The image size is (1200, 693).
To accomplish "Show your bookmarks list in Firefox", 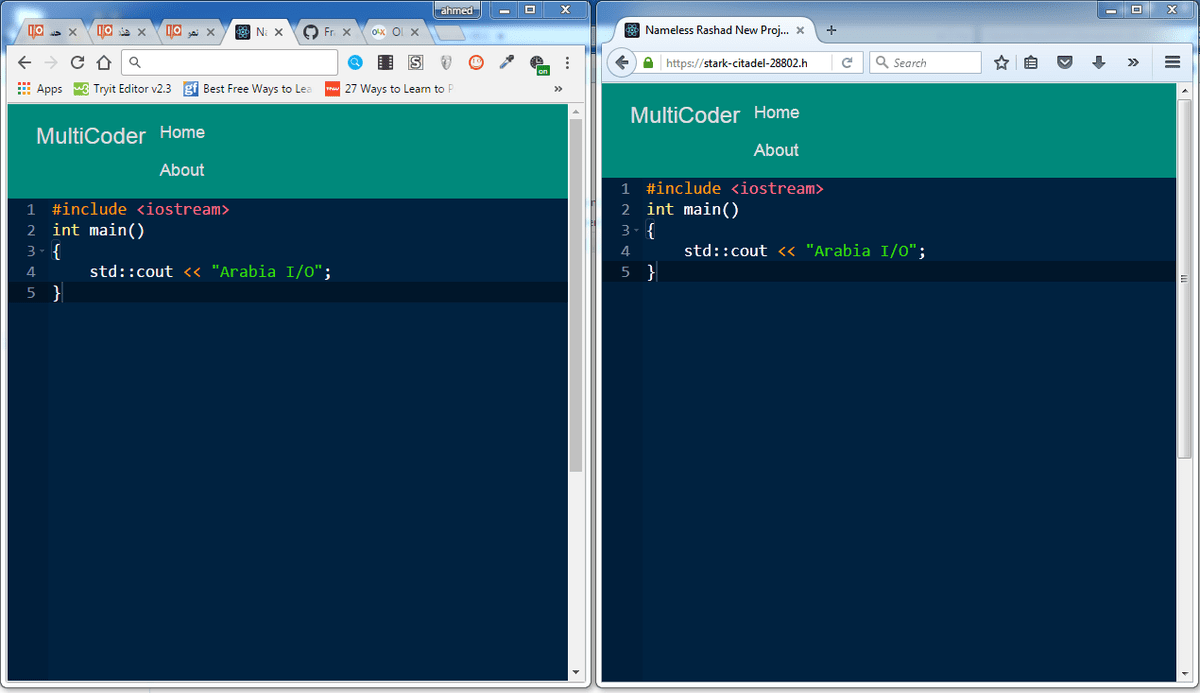I will [x=1031, y=62].
